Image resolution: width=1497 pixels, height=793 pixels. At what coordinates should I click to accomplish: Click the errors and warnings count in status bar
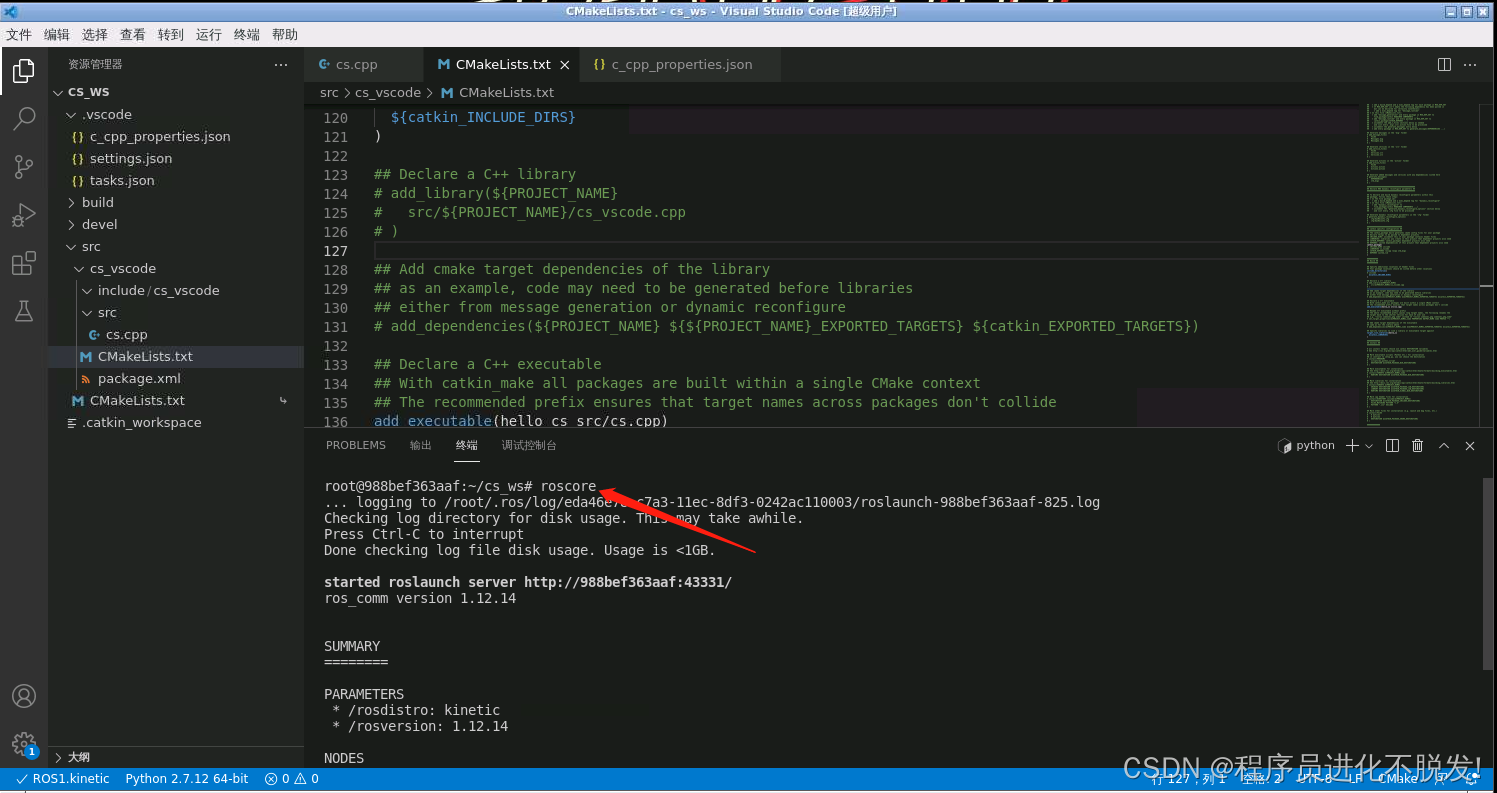[292, 779]
